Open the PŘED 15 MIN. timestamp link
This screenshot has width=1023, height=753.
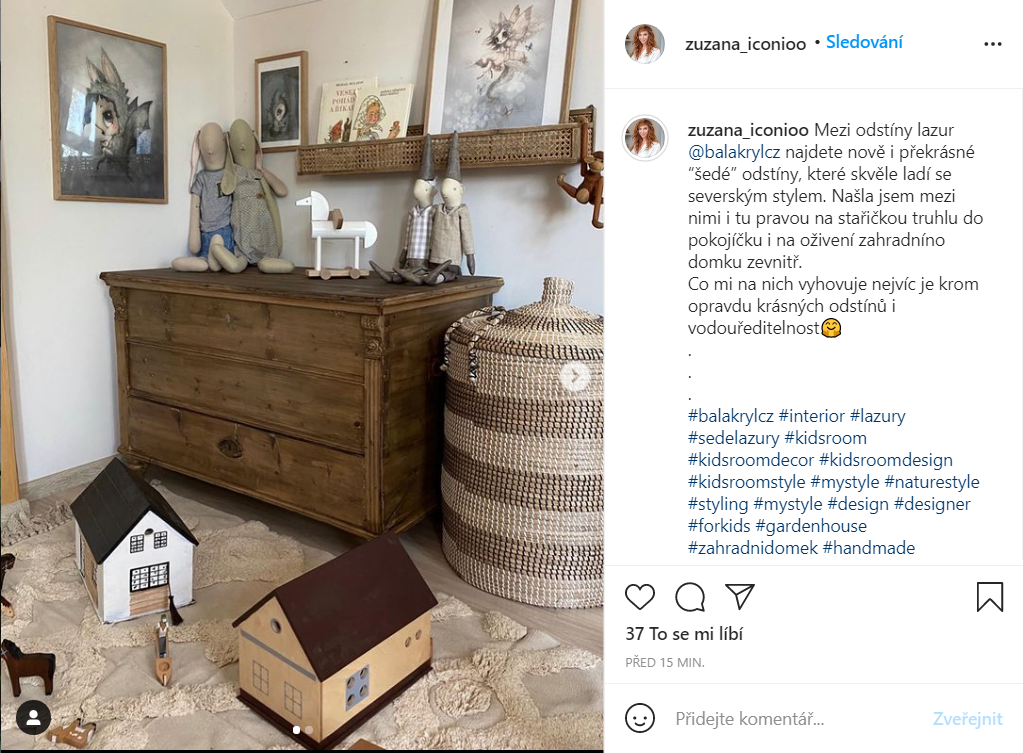click(x=664, y=662)
